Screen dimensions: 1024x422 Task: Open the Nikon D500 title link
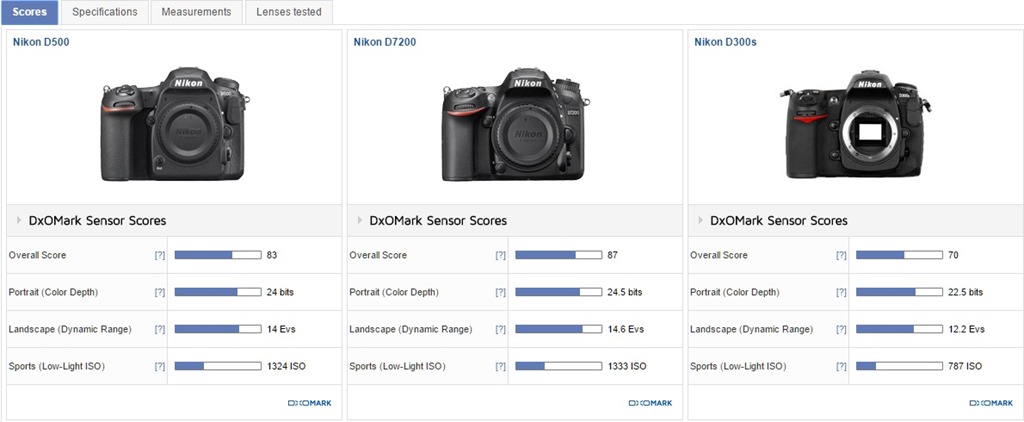(x=41, y=42)
